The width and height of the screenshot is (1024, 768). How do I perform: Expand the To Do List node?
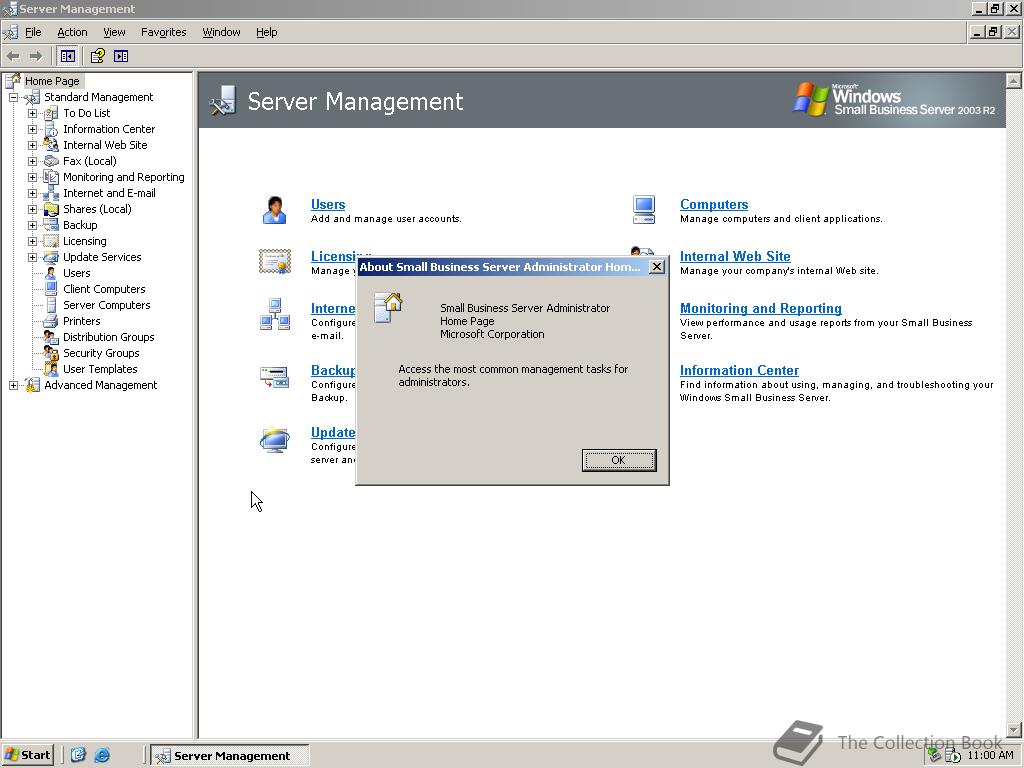[x=32, y=113]
